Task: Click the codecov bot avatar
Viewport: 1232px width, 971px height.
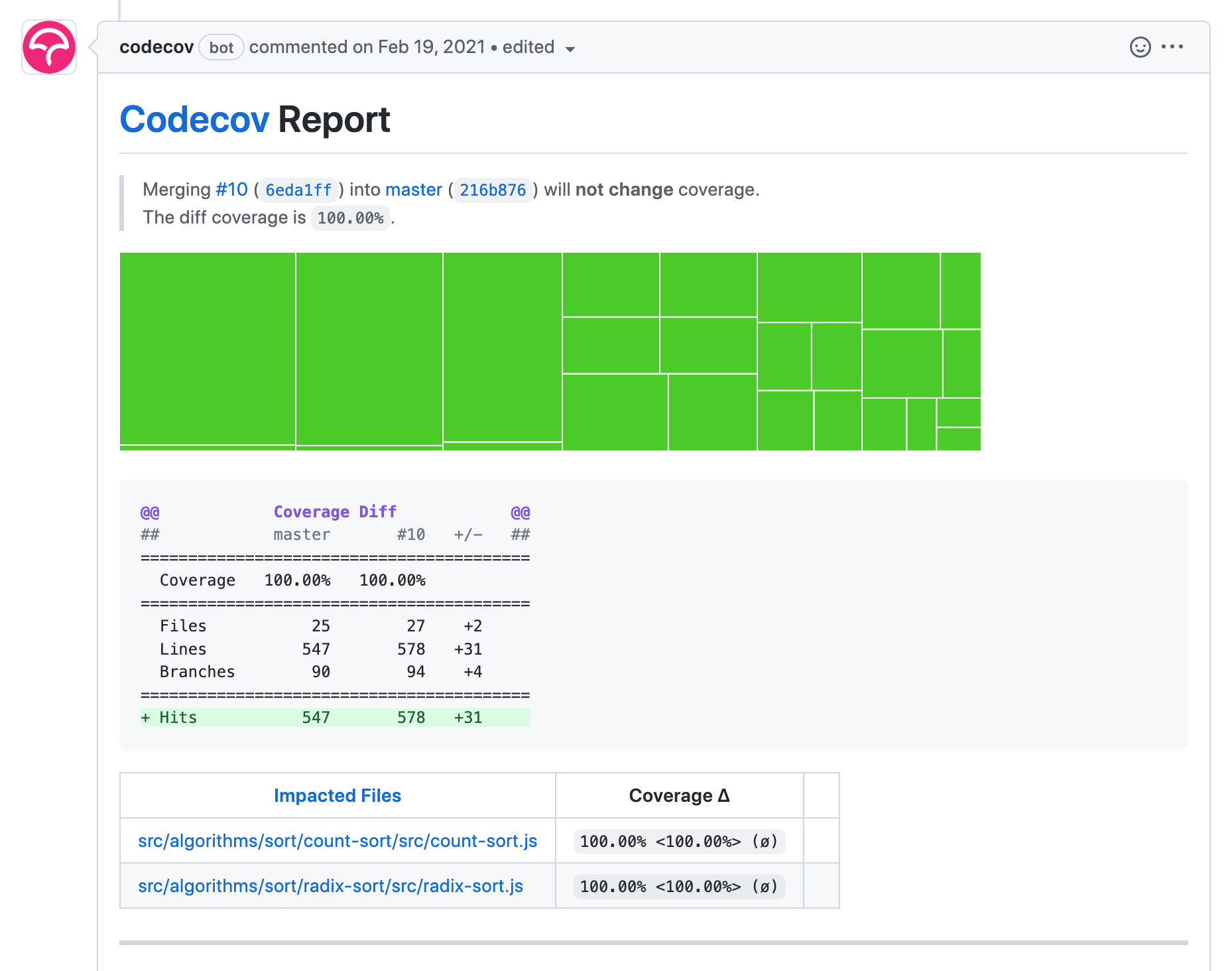Action: pos(48,48)
